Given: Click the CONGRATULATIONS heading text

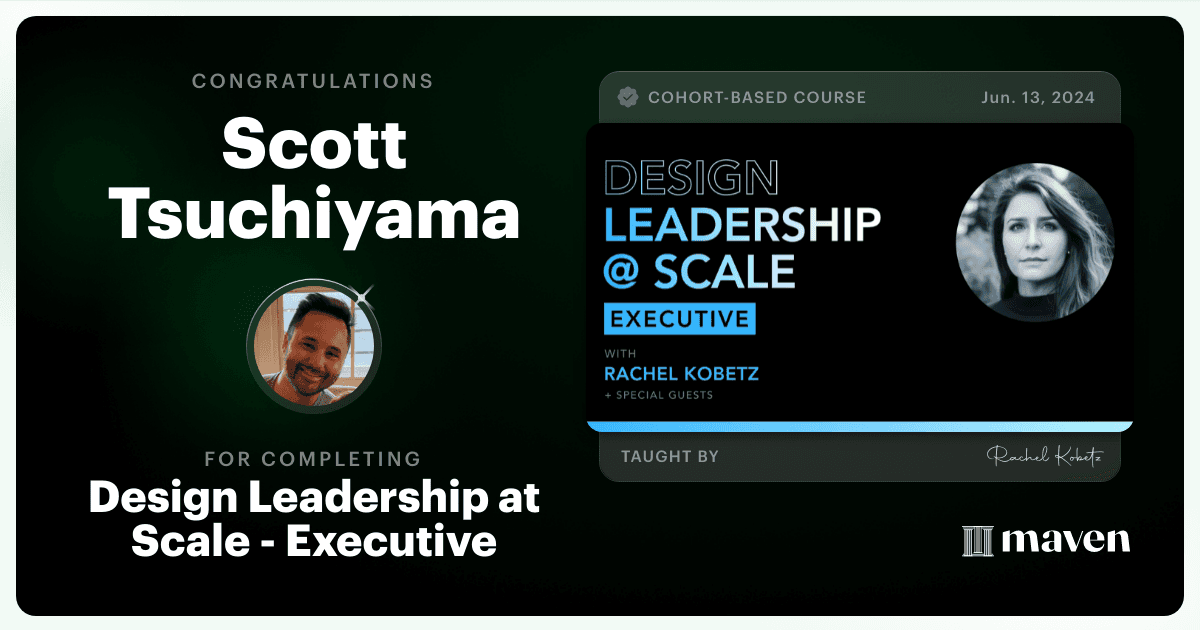Looking at the screenshot, I should click(314, 81).
